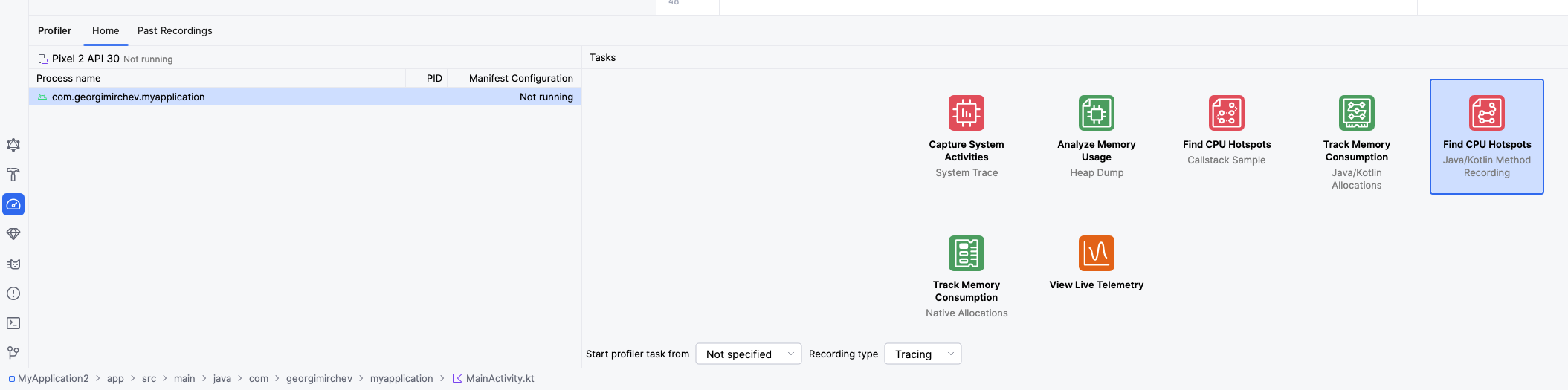
Task: Show the Problems exclamation icon panel
Action: pyautogui.click(x=13, y=293)
